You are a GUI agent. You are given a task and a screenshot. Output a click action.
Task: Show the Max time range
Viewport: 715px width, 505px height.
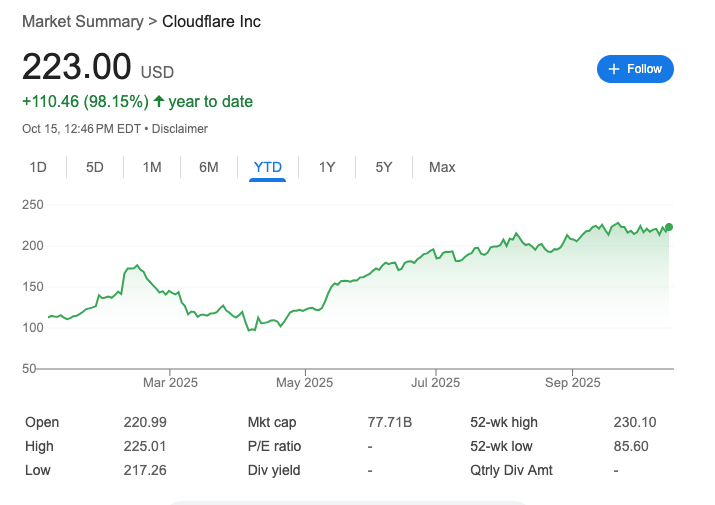click(442, 167)
